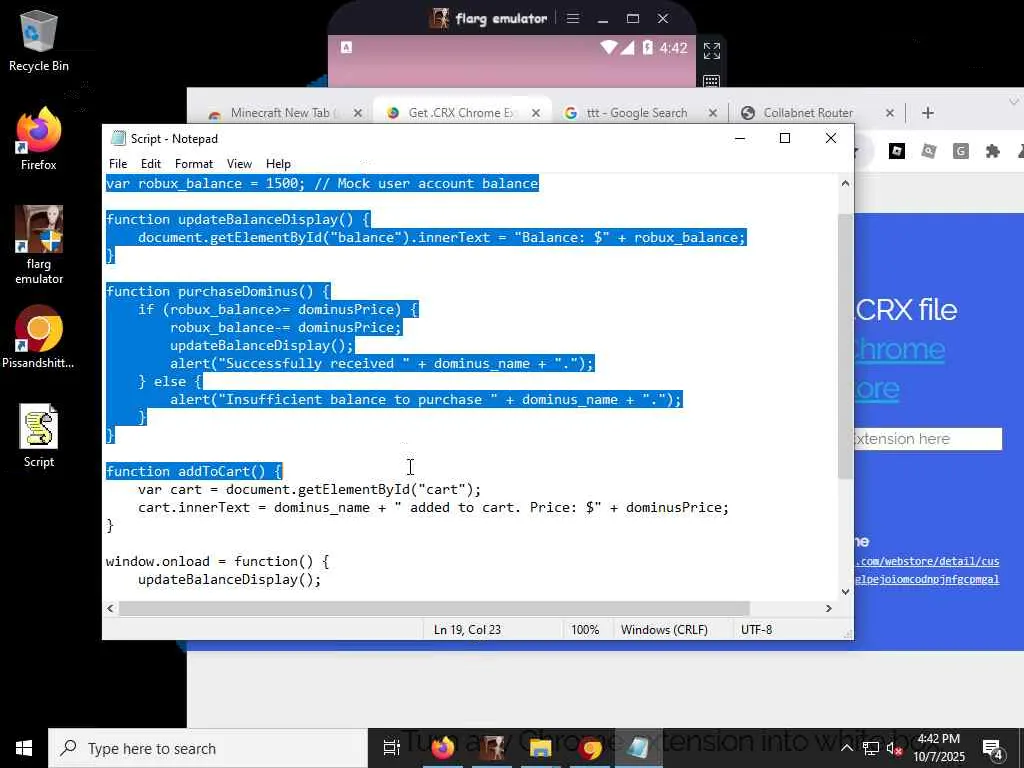Open Notepad File menu

click(118, 164)
